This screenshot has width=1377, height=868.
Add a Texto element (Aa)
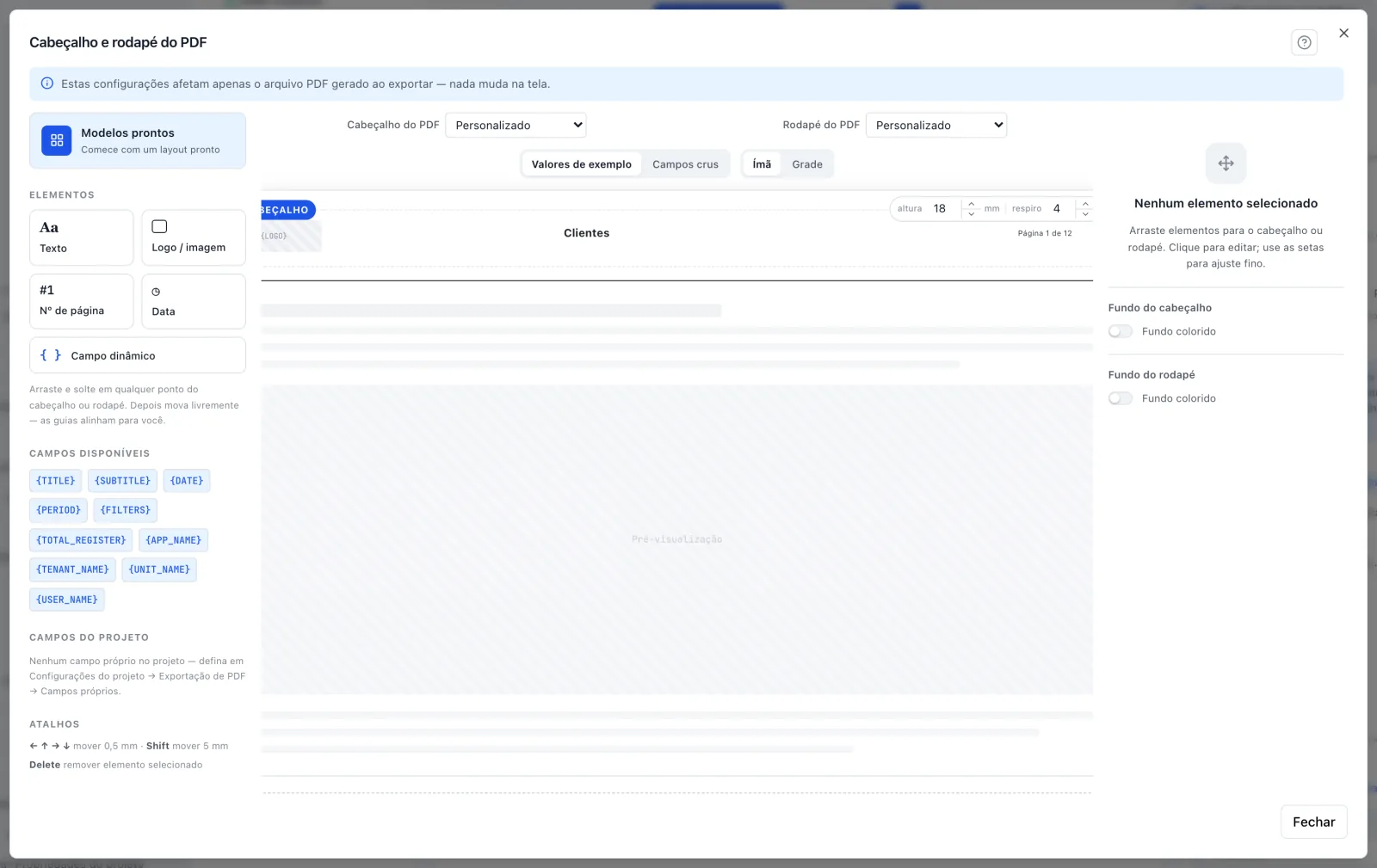pyautogui.click(x=82, y=237)
